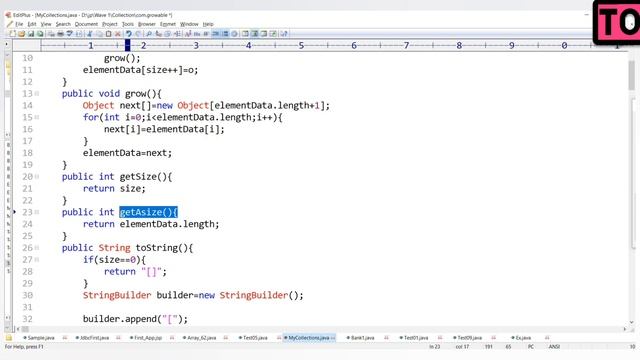The height and width of the screenshot is (360, 640).
Task: Click 'builder.append("[");' on line 32
Action: point(135,319)
